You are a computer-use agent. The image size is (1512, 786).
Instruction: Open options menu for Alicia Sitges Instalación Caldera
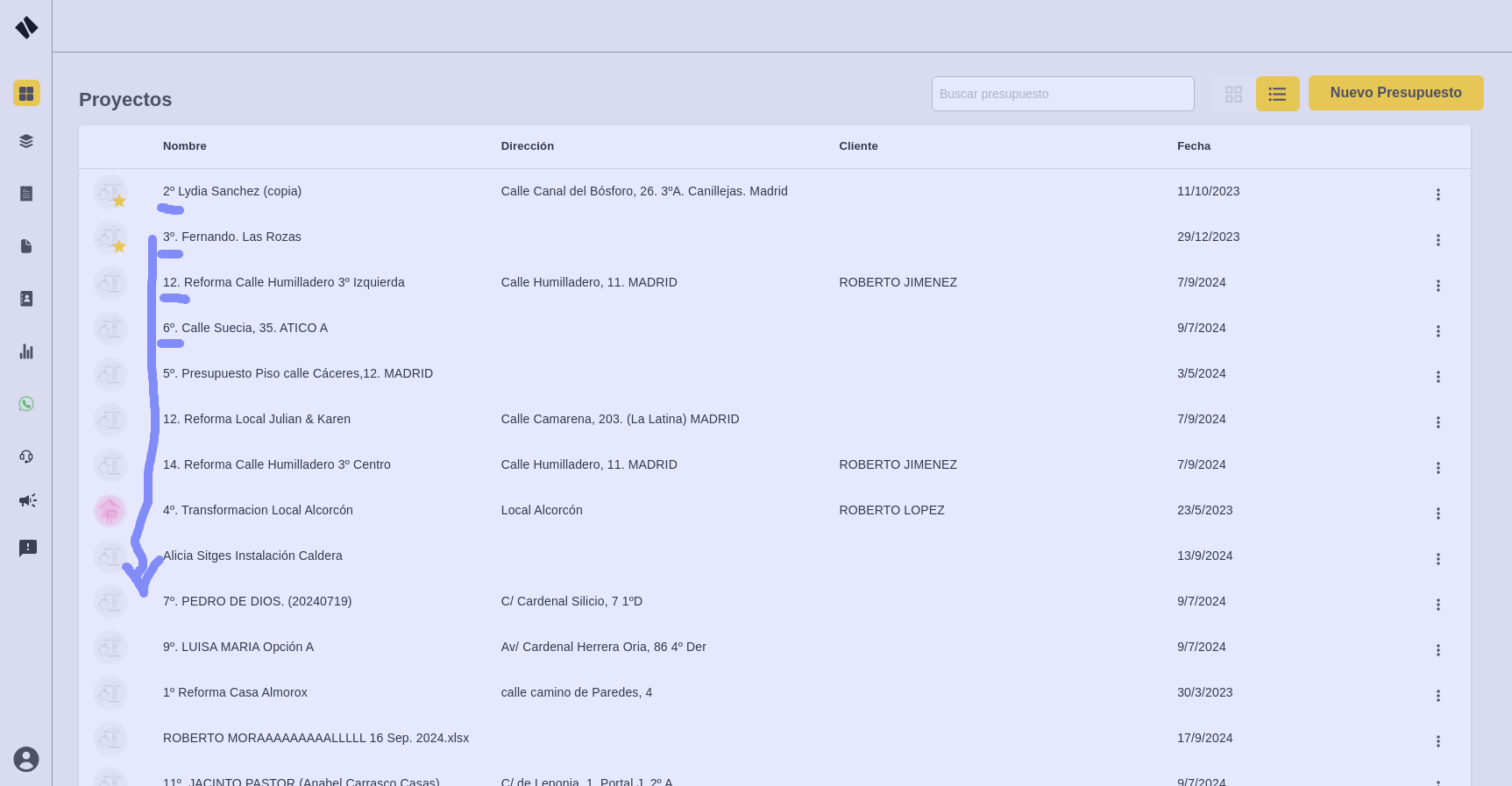click(x=1437, y=559)
